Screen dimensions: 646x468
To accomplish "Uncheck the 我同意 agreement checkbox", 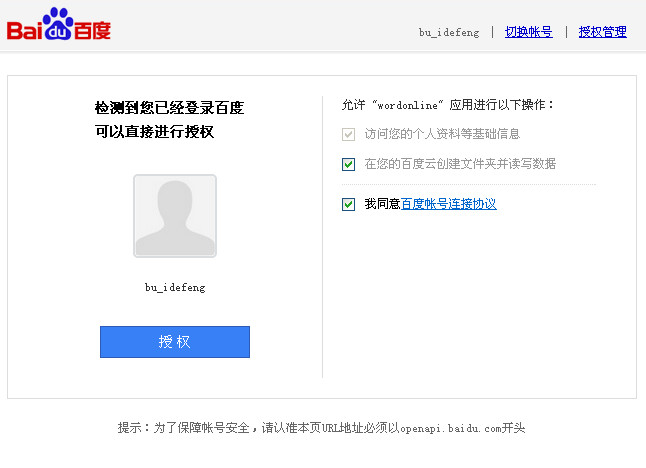I will tap(348, 204).
